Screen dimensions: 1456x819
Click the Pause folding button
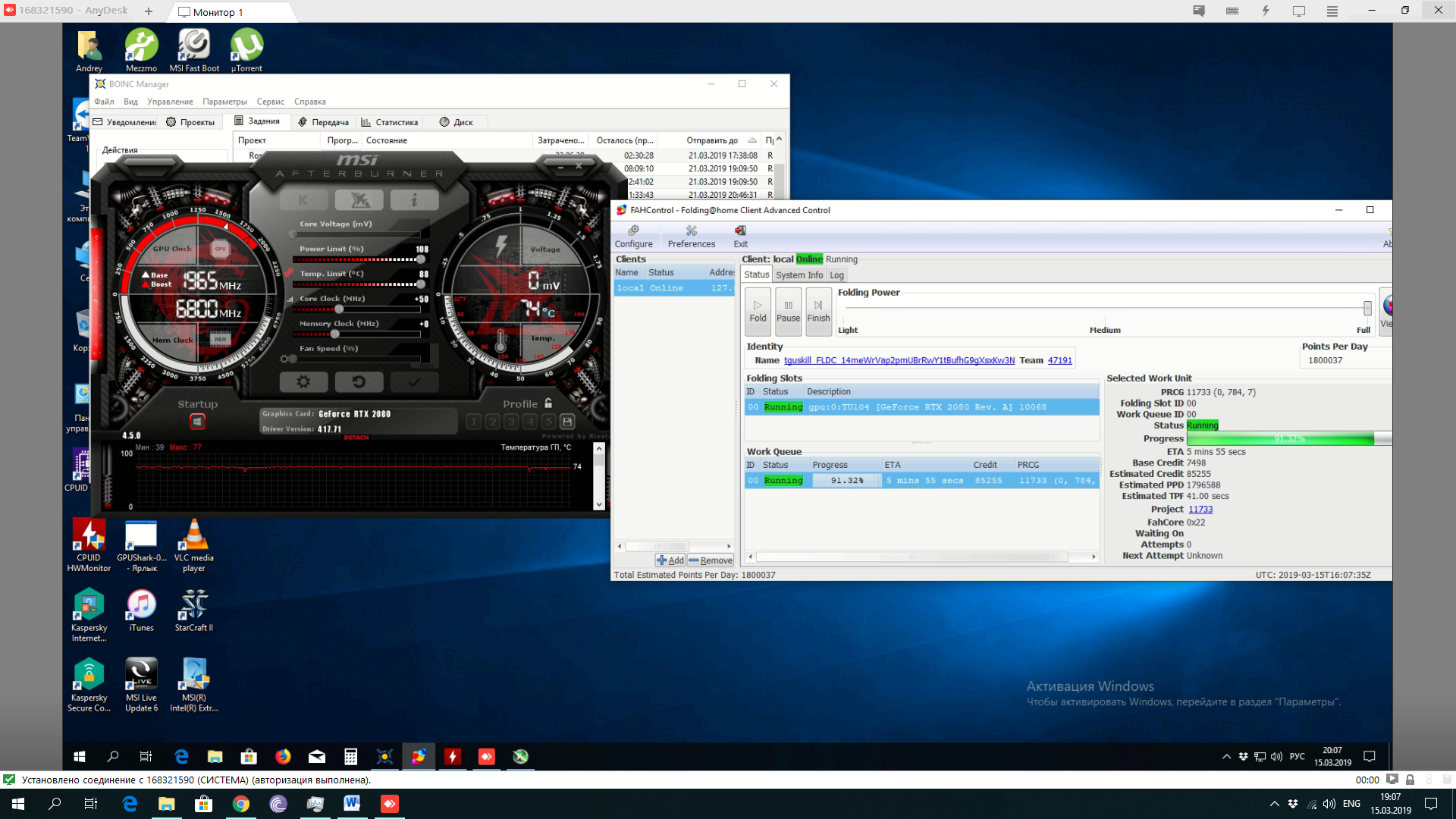788,311
